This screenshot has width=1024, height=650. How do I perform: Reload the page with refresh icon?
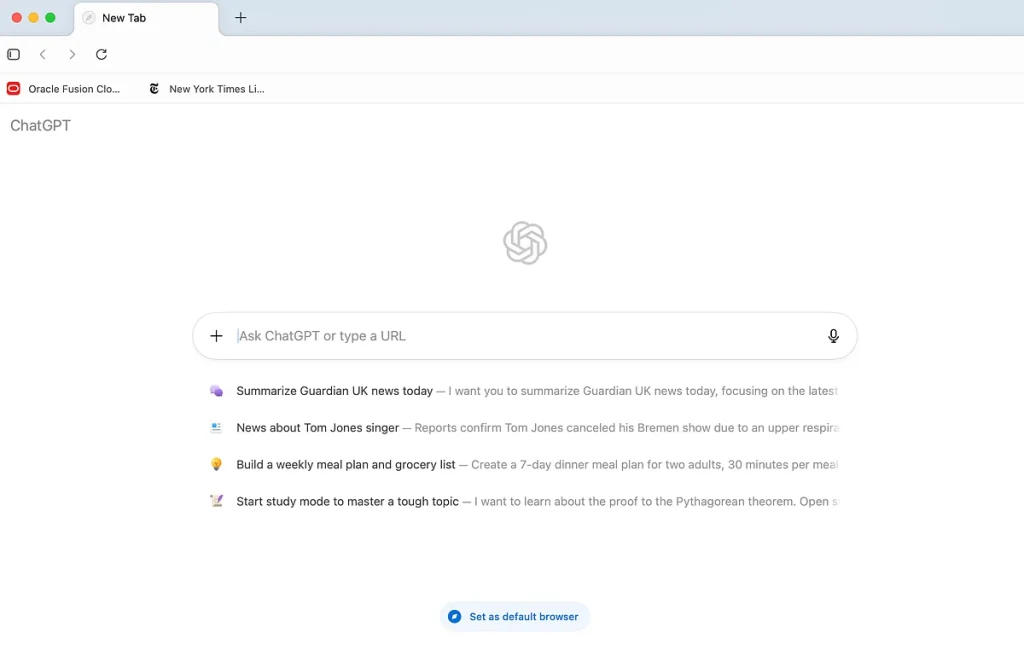click(x=101, y=54)
